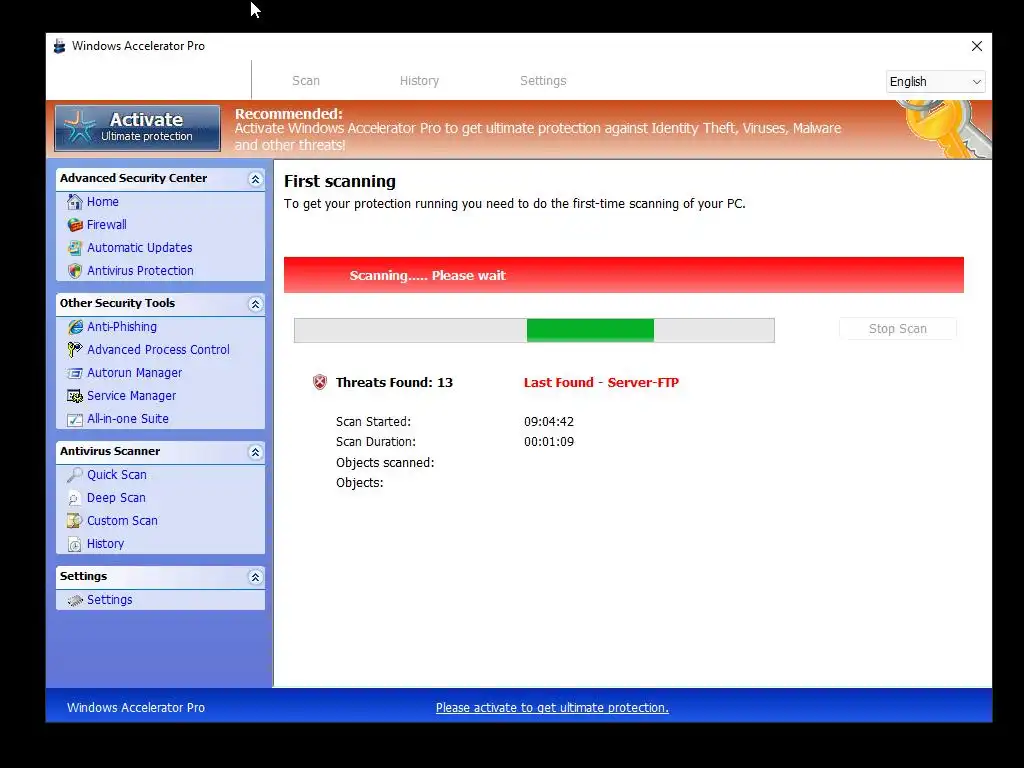This screenshot has width=1024, height=768.
Task: Click the red threat shield icon
Action: (x=319, y=382)
